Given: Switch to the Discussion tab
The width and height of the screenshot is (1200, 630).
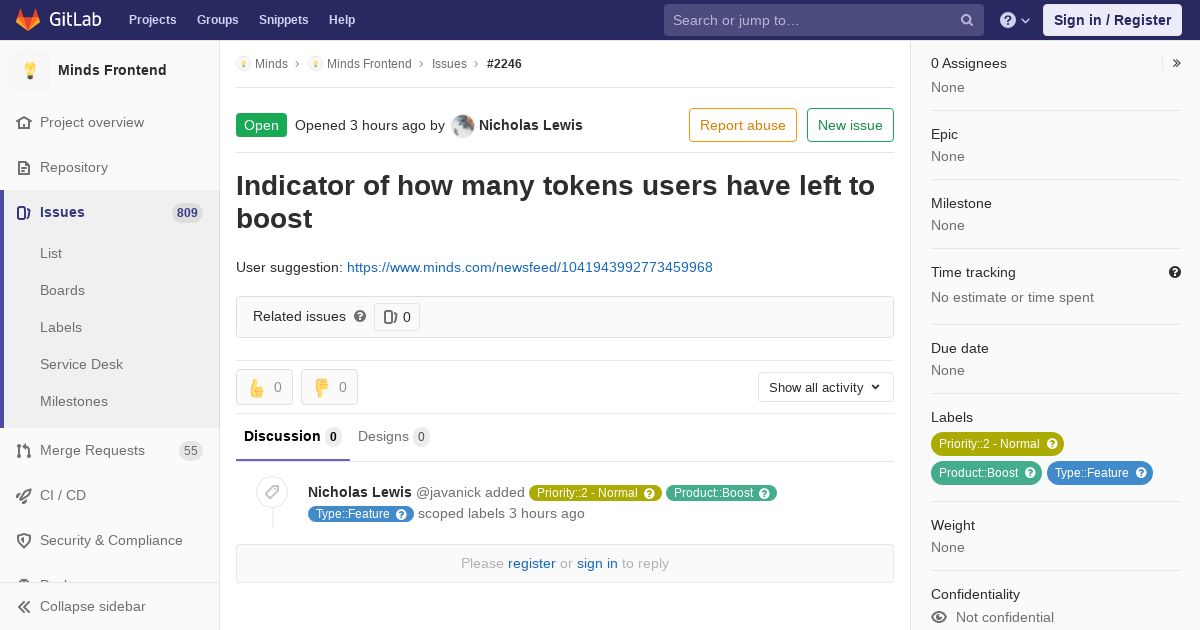Looking at the screenshot, I should point(293,436).
